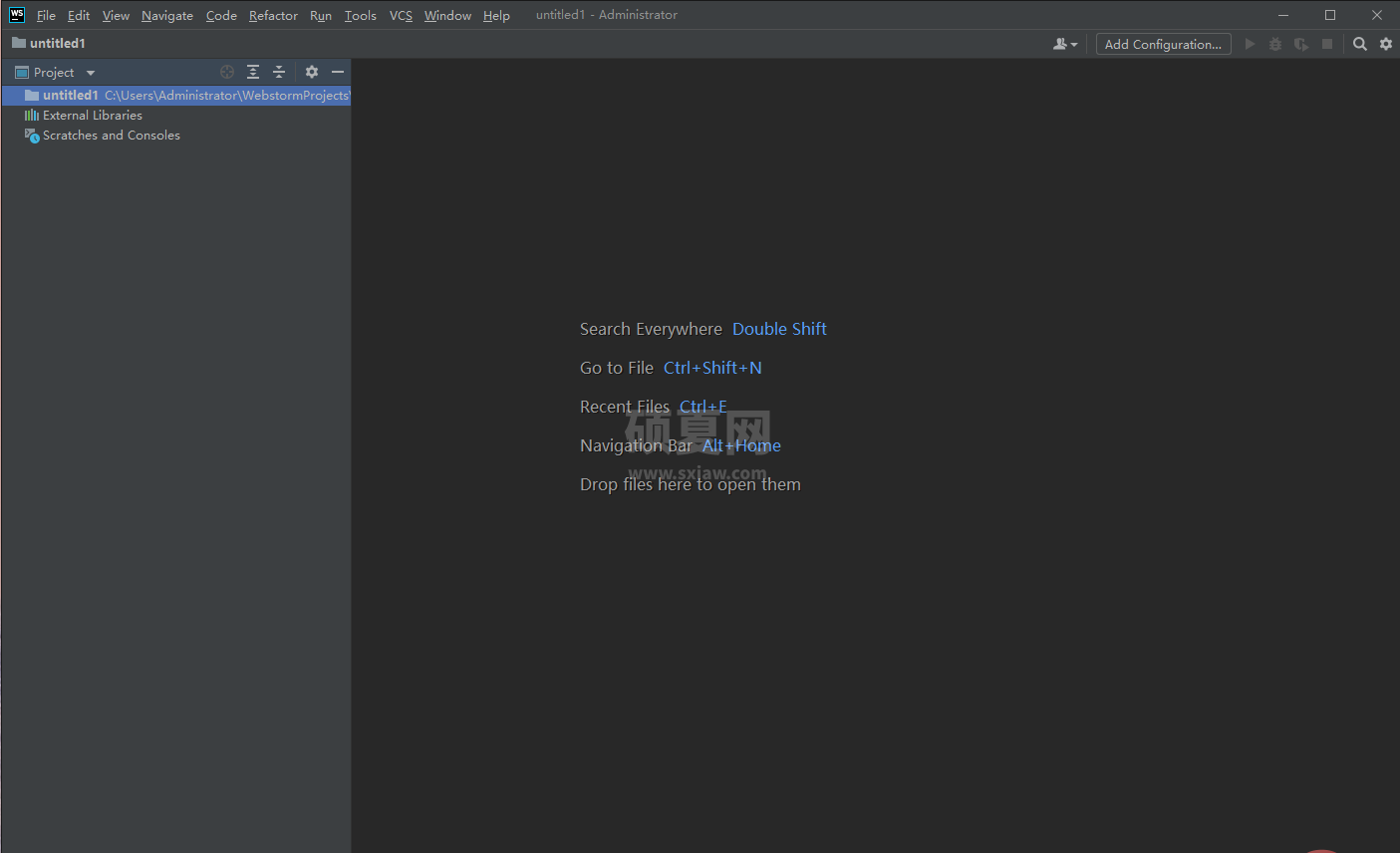Hide the Project tool window
The height and width of the screenshot is (853, 1400).
338,72
